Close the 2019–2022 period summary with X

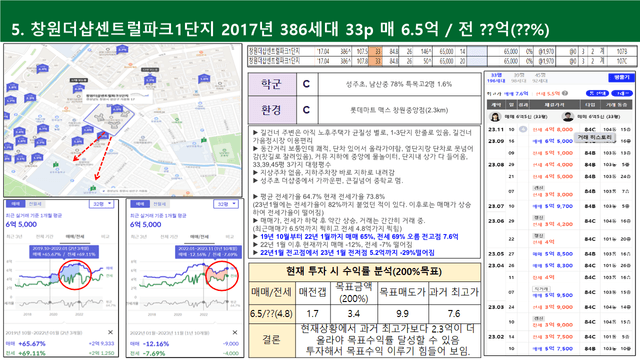tap(110, 332)
